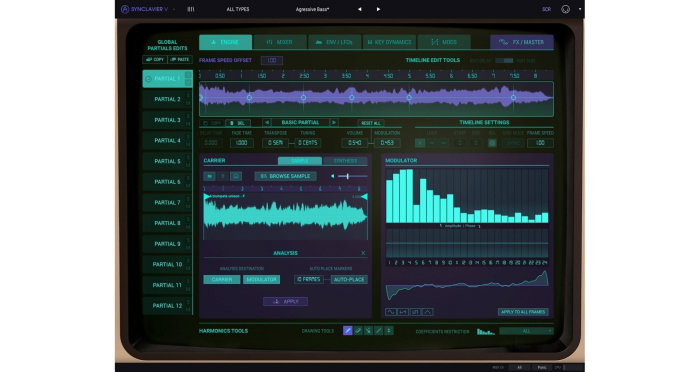Click Browse Sample button
Viewport: 700px width, 372px height.
tap(286, 176)
